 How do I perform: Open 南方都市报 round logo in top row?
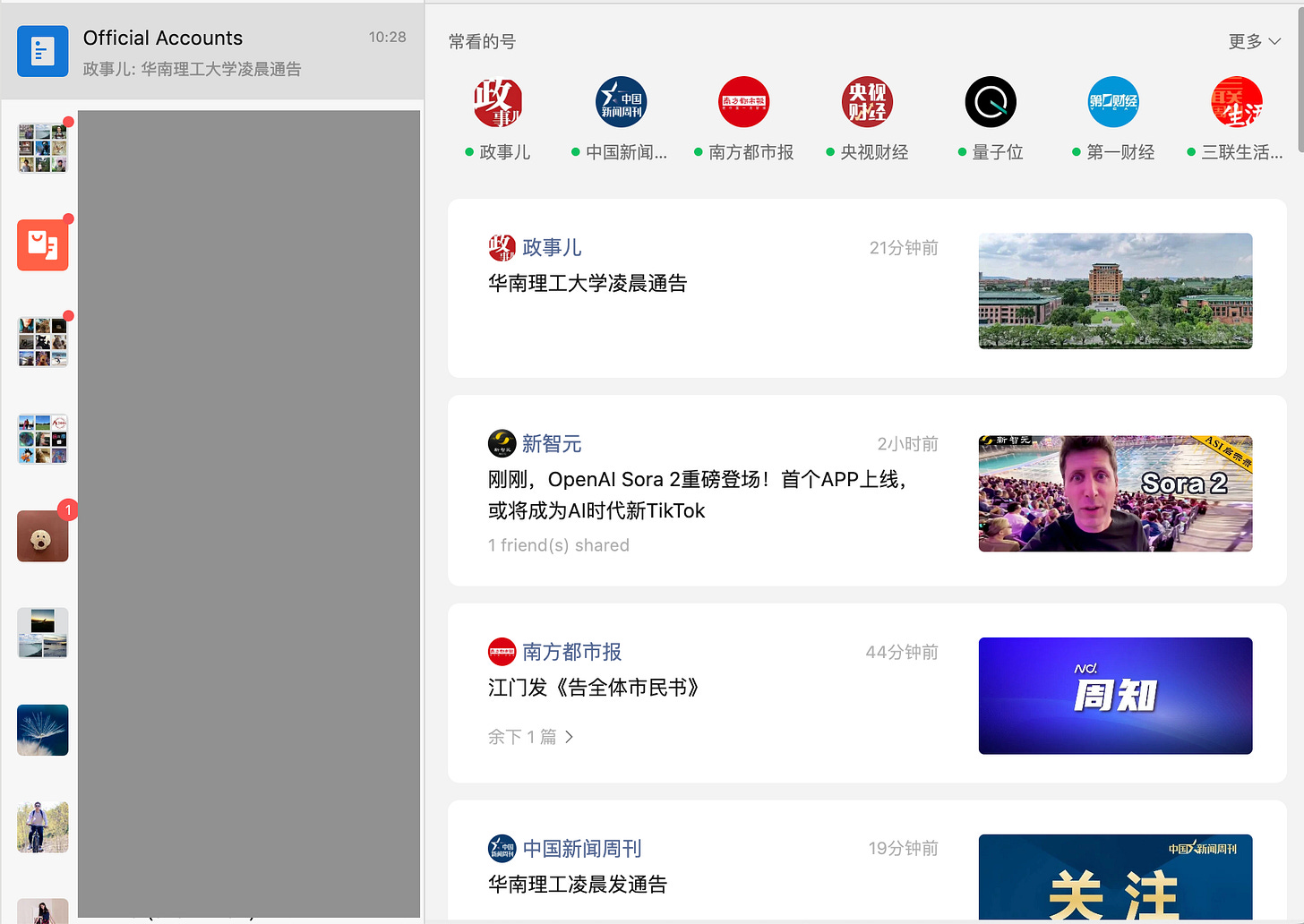tap(743, 102)
